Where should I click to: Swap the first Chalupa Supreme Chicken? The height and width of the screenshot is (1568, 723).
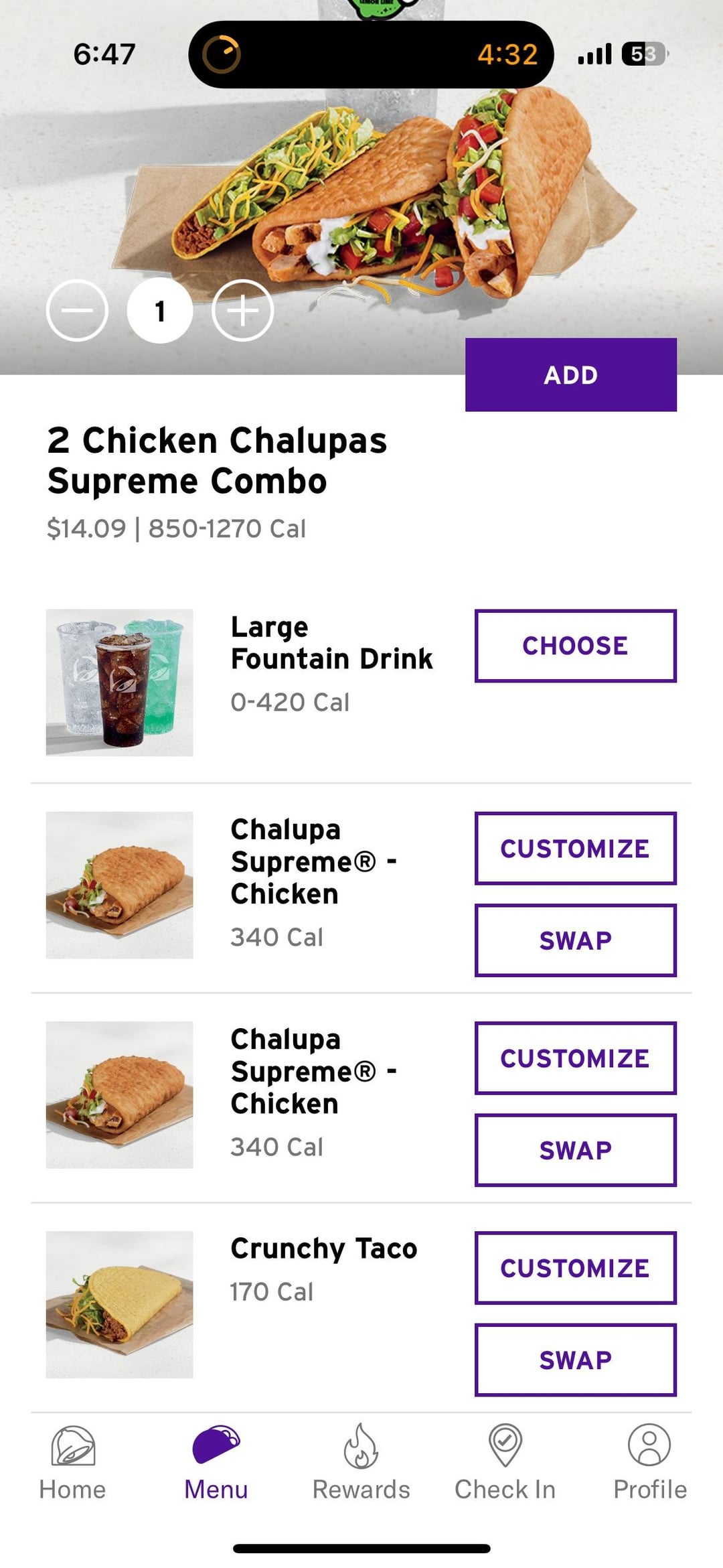575,940
